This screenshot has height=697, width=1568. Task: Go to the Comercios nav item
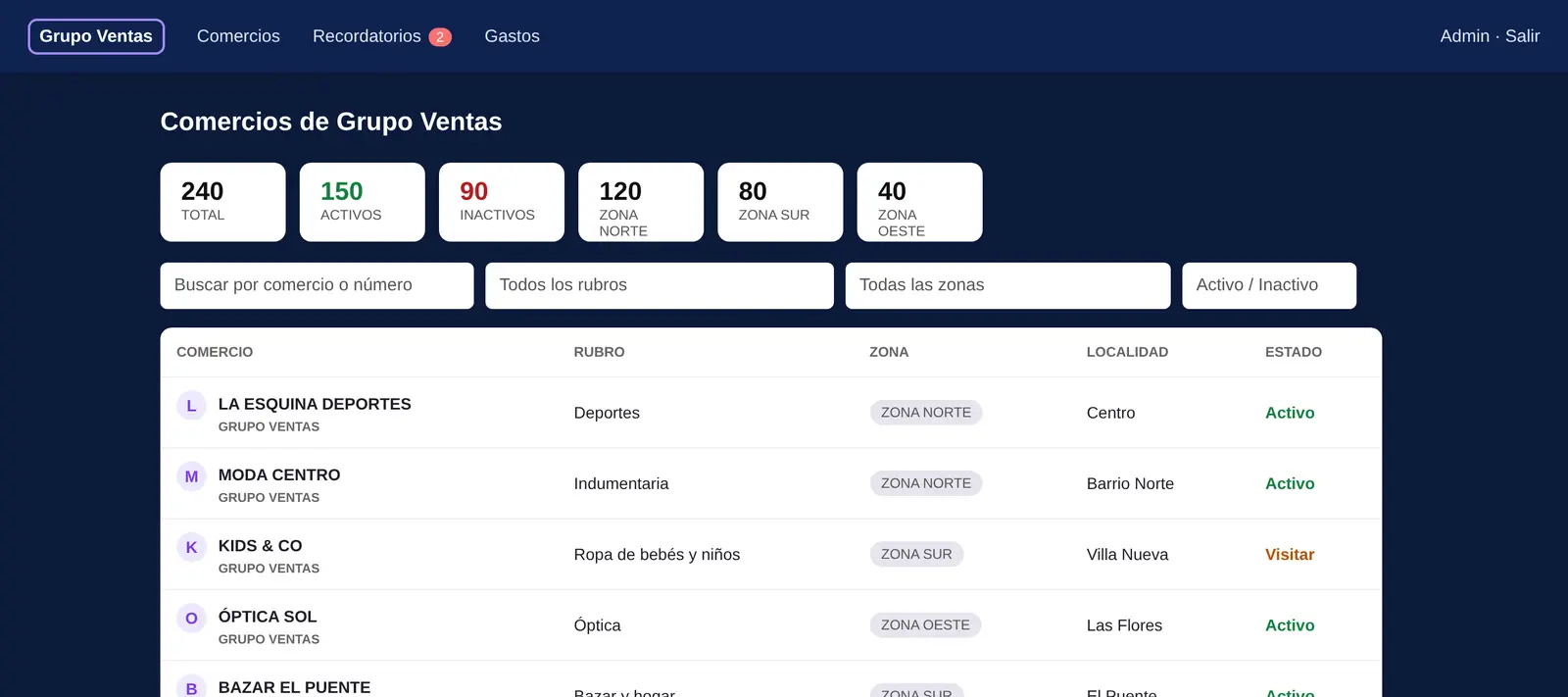coord(238,36)
